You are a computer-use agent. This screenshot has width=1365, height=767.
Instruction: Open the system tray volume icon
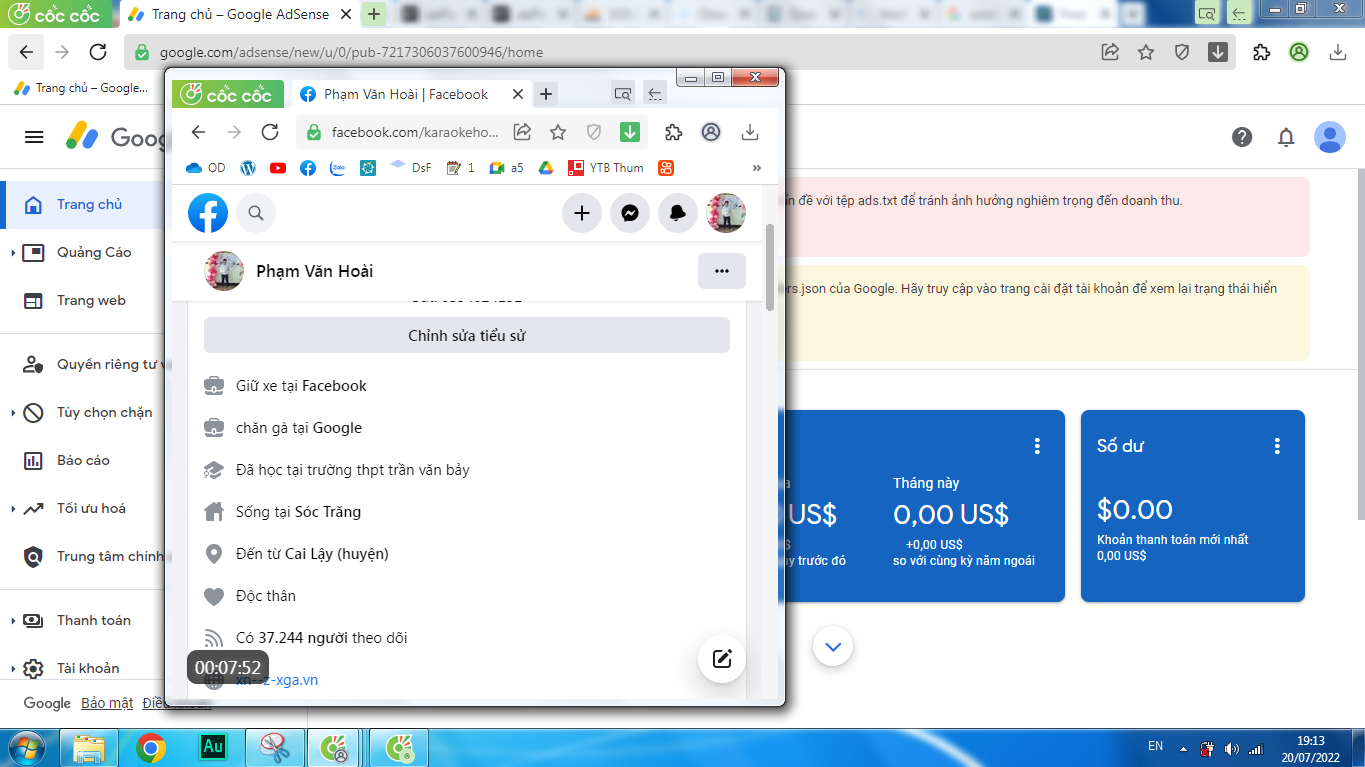click(1231, 748)
